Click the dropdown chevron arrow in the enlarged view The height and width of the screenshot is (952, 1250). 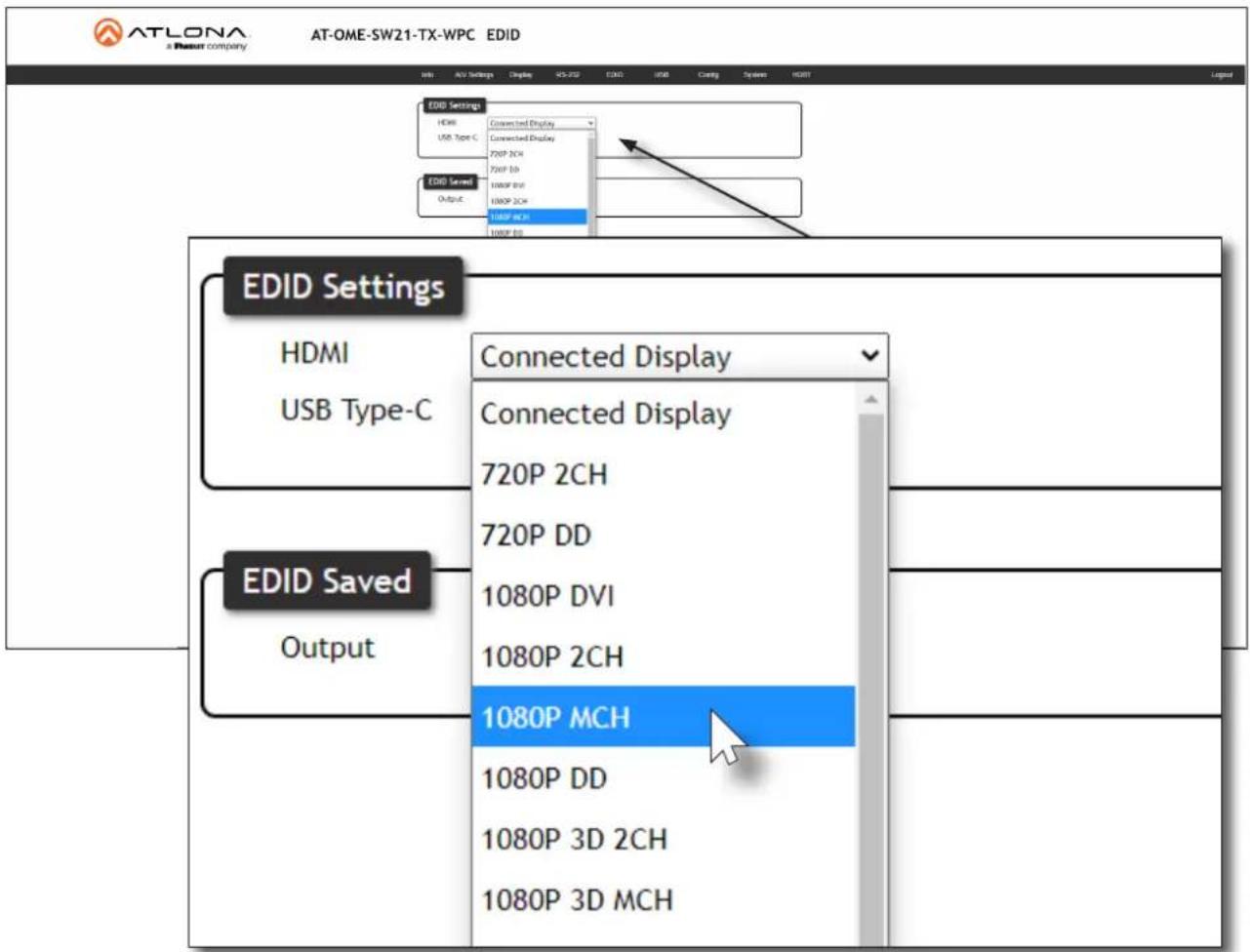869,356
